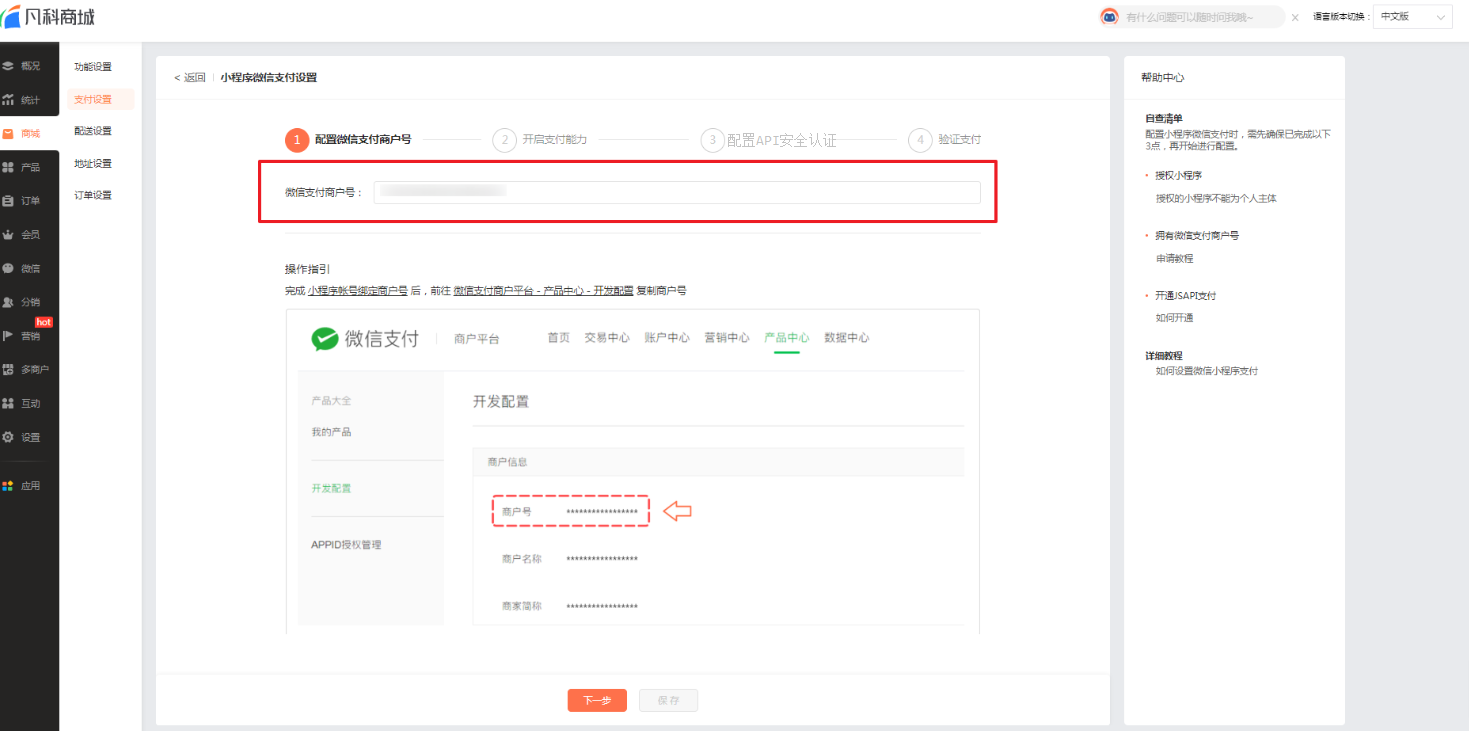Open 地址设置 in the submenu
Image resolution: width=1469 pixels, height=731 pixels.
(93, 163)
